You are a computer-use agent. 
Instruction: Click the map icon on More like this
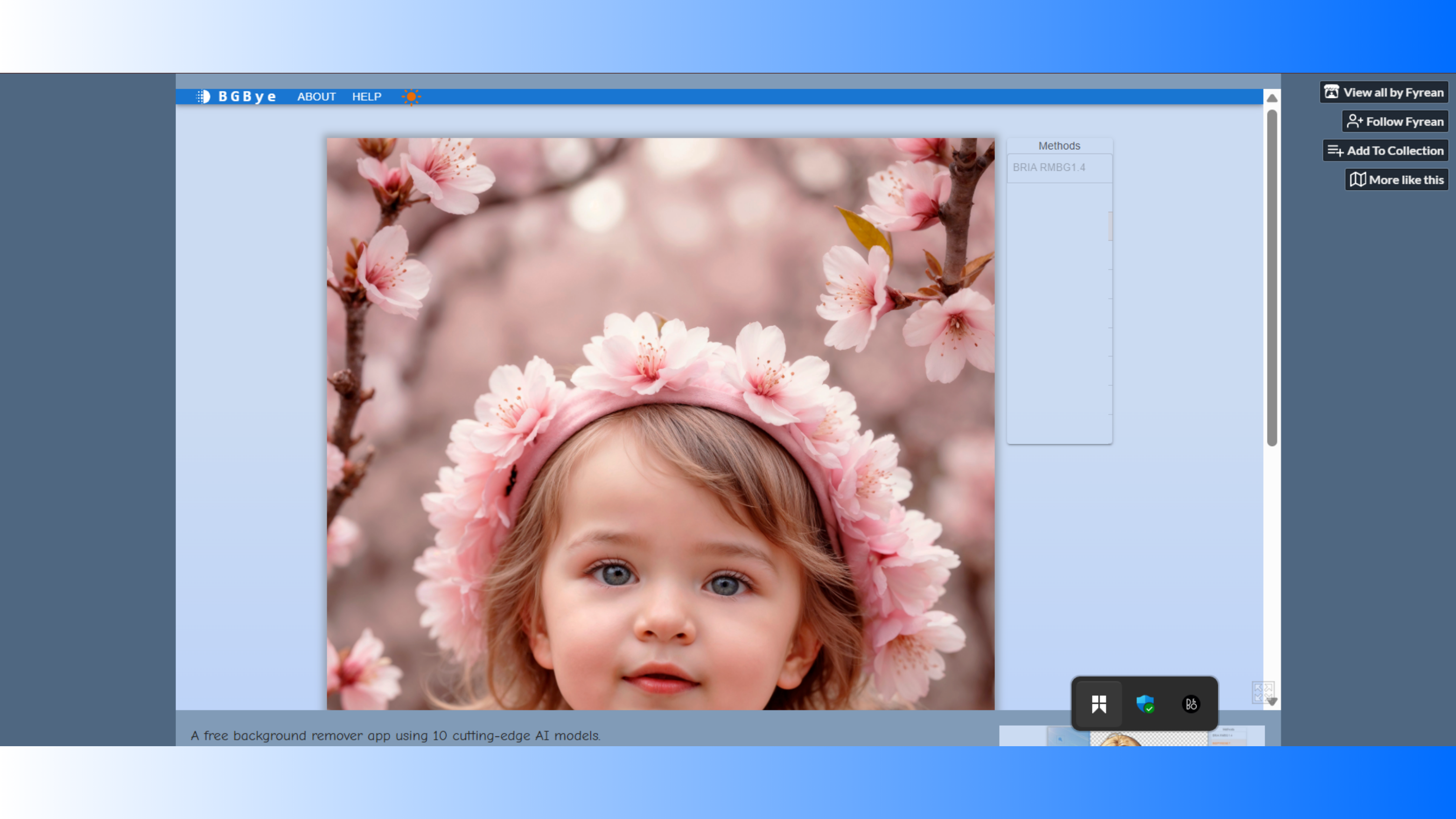point(1358,180)
